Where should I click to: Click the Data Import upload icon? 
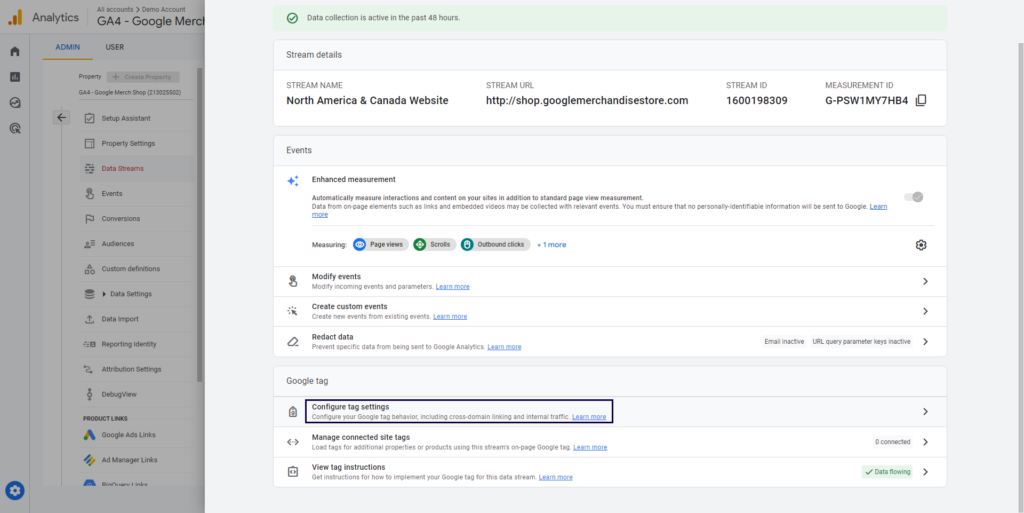pyautogui.click(x=89, y=319)
